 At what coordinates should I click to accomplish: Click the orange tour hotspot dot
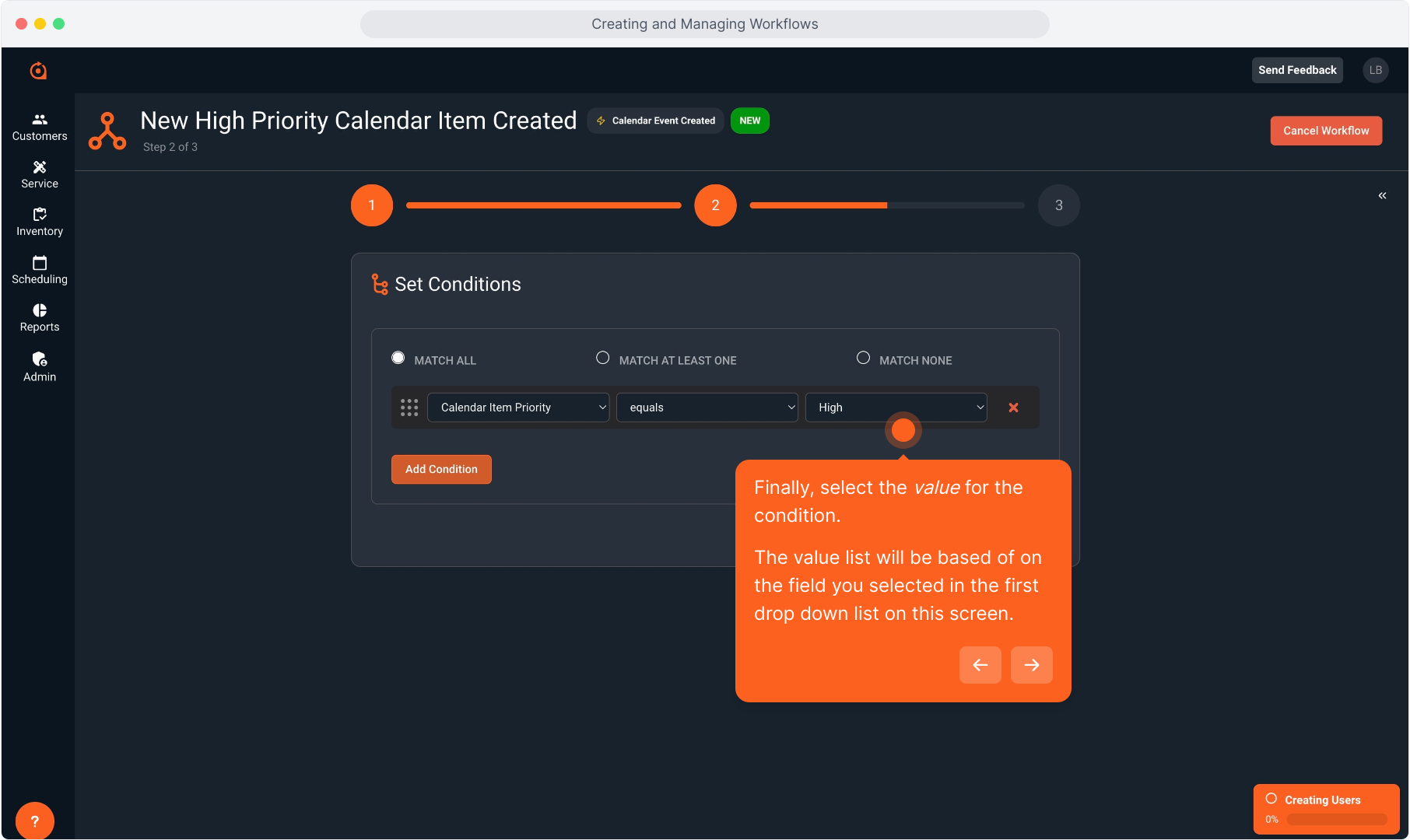tap(903, 430)
